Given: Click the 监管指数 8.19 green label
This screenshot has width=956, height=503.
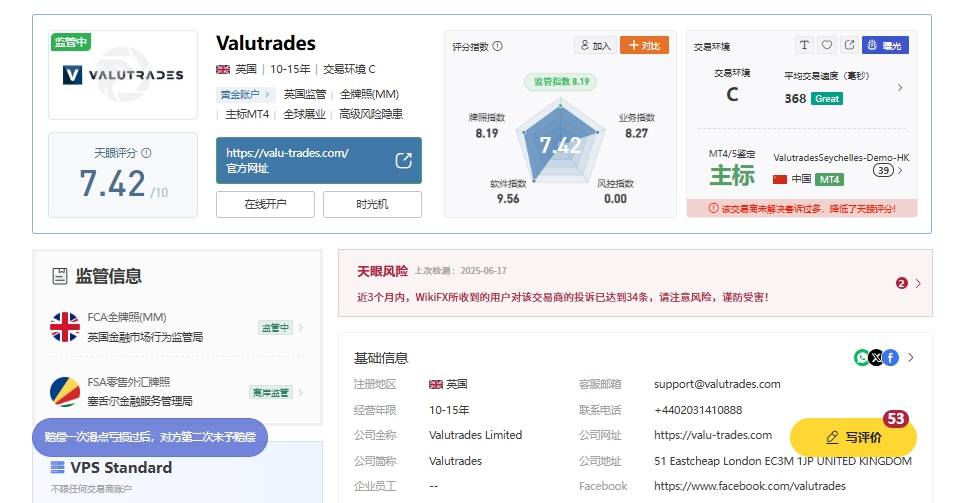Looking at the screenshot, I should pos(561,82).
